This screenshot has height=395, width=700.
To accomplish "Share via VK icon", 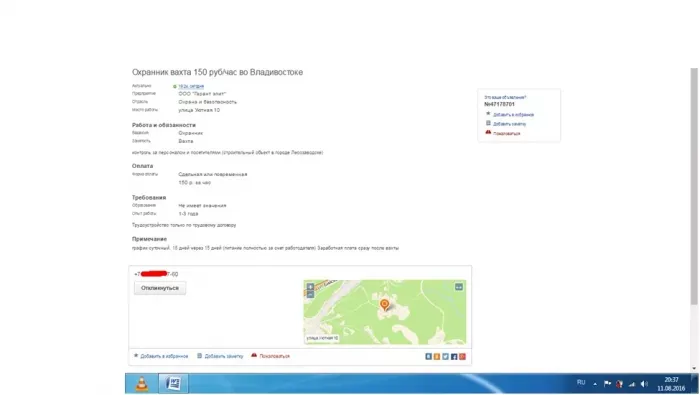I will (x=429, y=357).
